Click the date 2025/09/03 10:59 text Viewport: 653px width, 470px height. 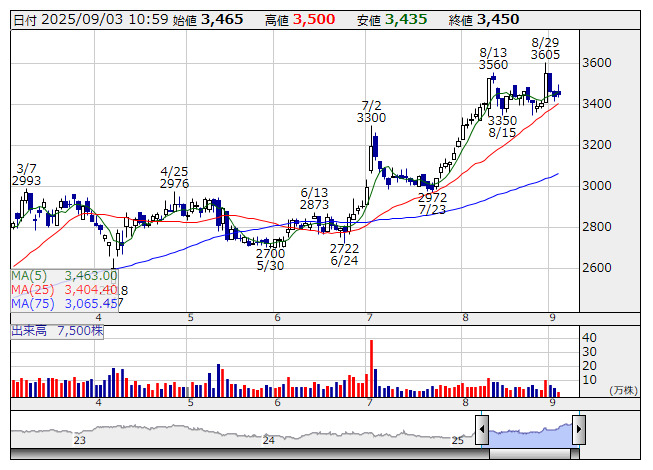click(105, 20)
